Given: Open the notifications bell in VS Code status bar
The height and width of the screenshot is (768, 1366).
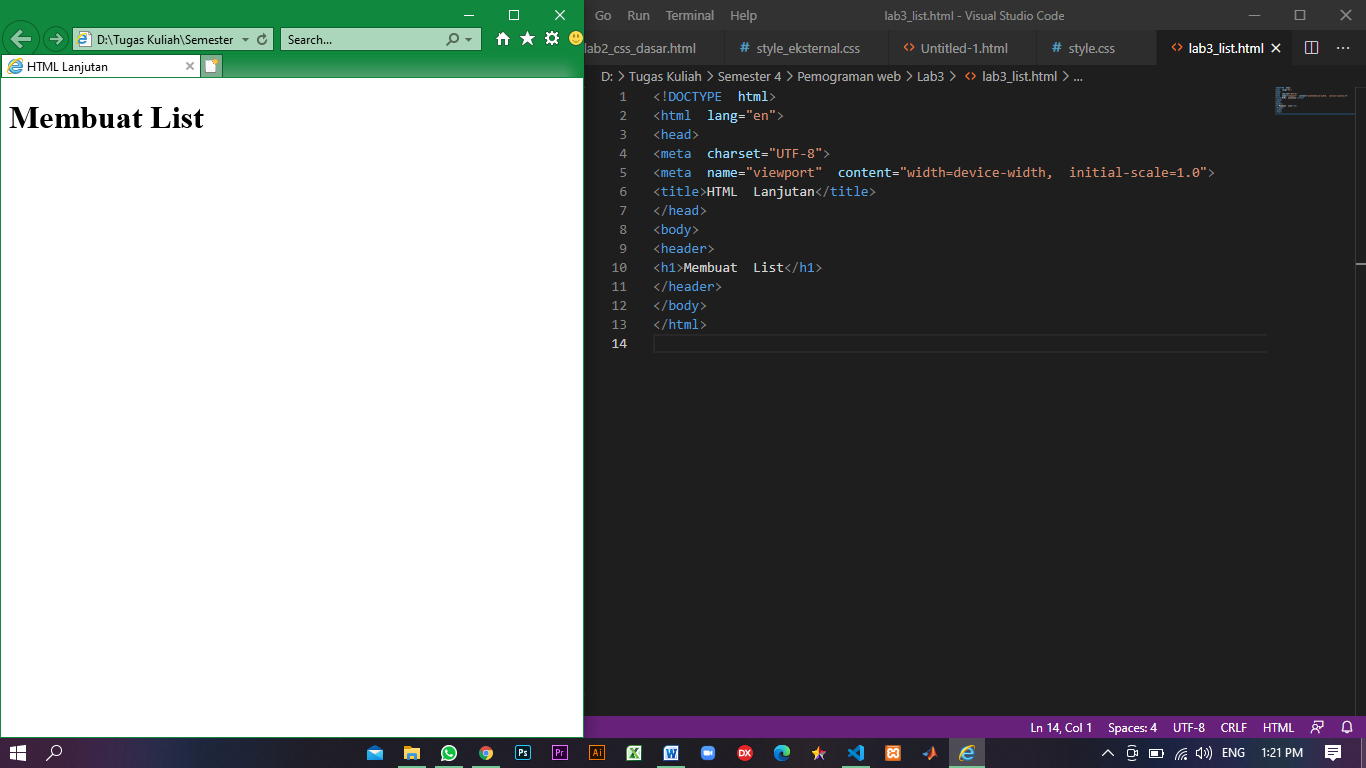Looking at the screenshot, I should [1345, 728].
